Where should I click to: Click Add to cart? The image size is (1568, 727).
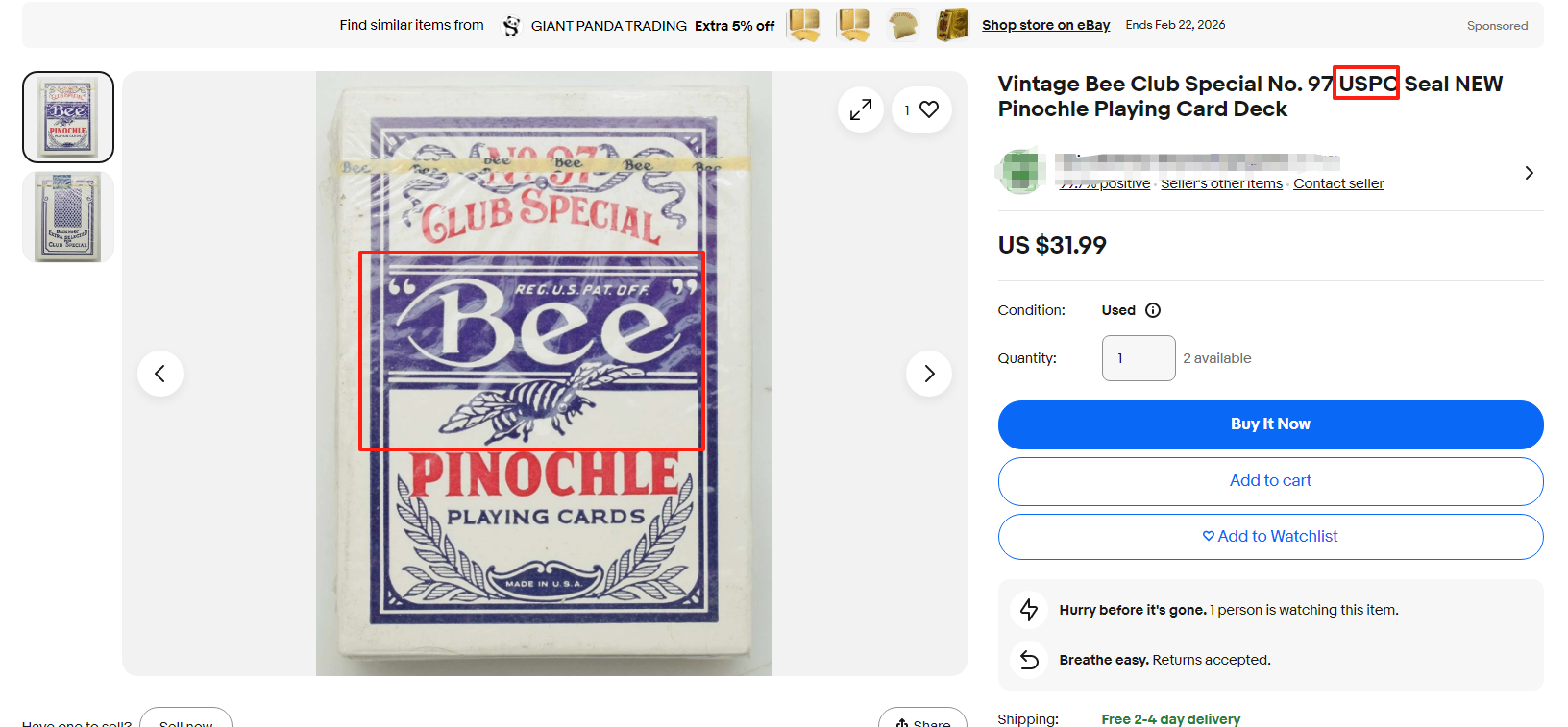[x=1270, y=481]
